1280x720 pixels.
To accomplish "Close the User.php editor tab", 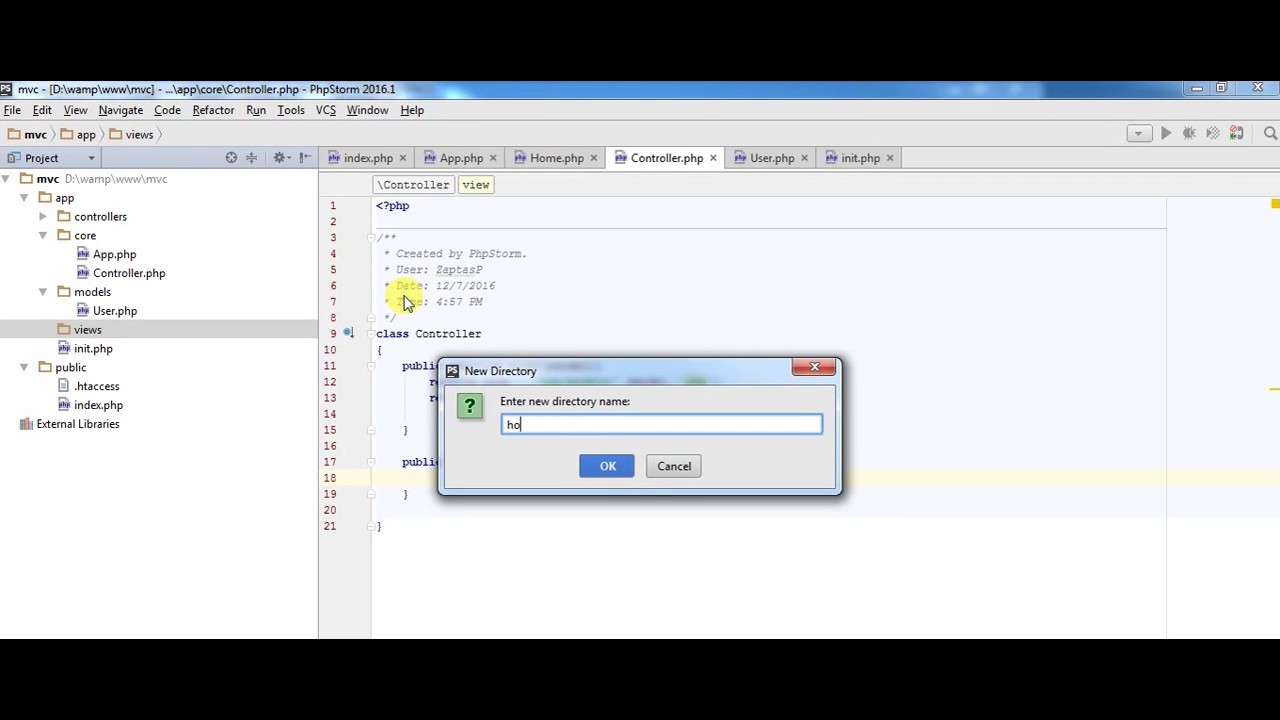I will pyautogui.click(x=804, y=158).
